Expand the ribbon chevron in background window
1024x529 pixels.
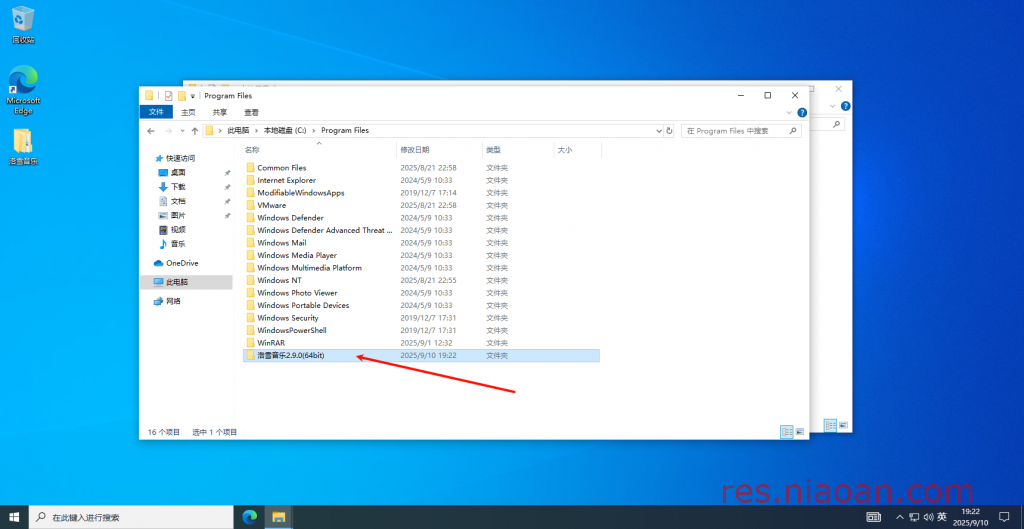pyautogui.click(x=833, y=106)
